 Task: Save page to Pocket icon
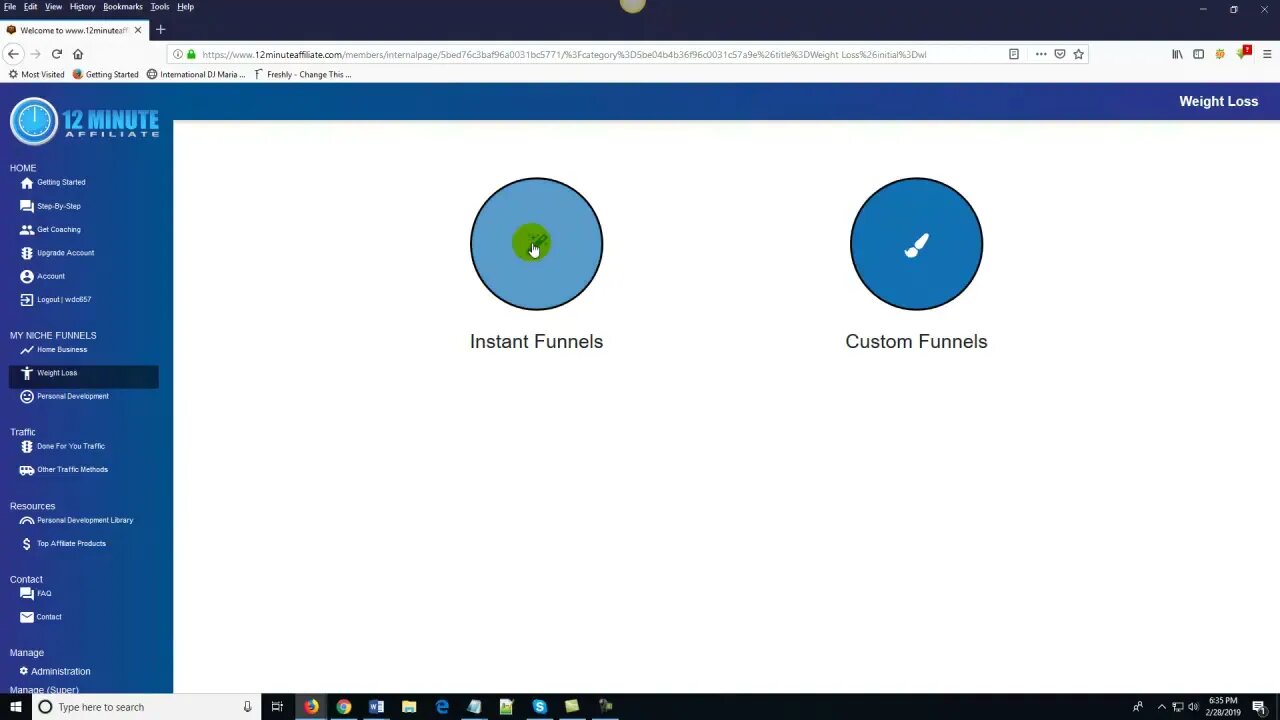[1060, 54]
